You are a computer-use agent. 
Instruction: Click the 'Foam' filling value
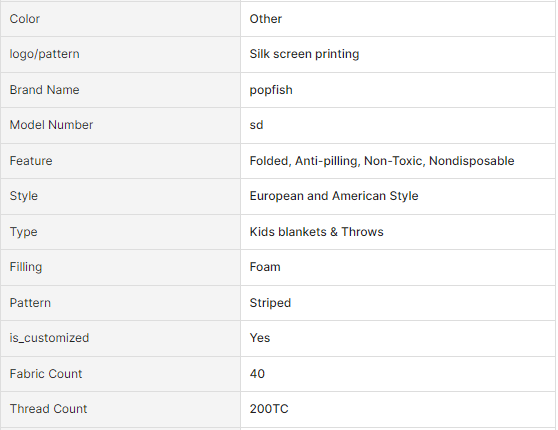[265, 267]
